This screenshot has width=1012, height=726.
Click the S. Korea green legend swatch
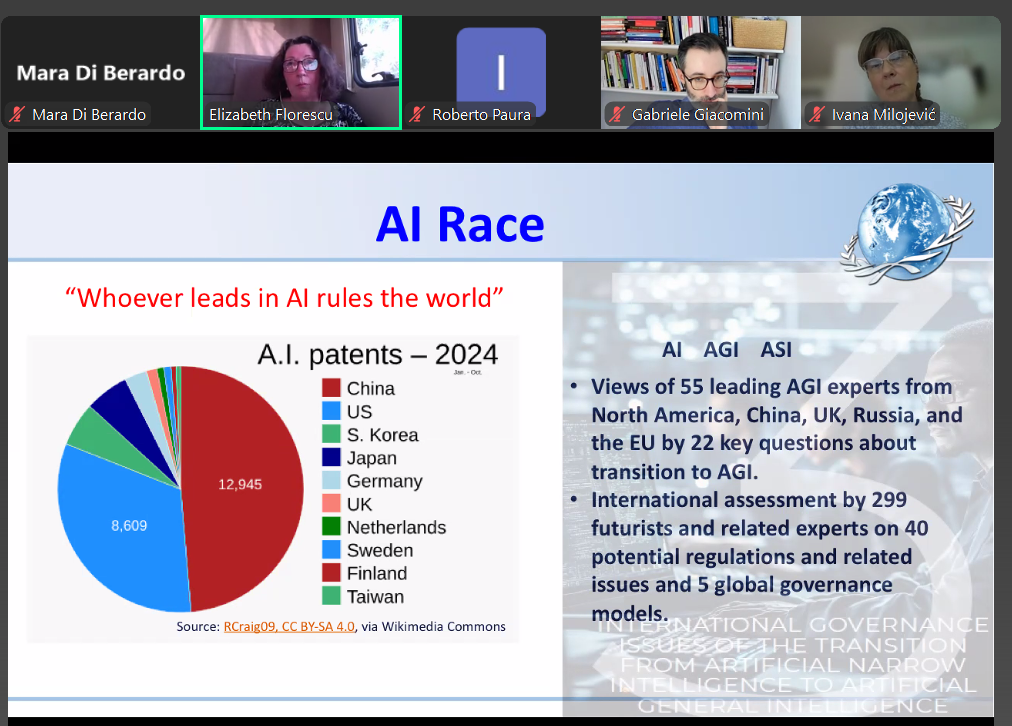click(332, 434)
